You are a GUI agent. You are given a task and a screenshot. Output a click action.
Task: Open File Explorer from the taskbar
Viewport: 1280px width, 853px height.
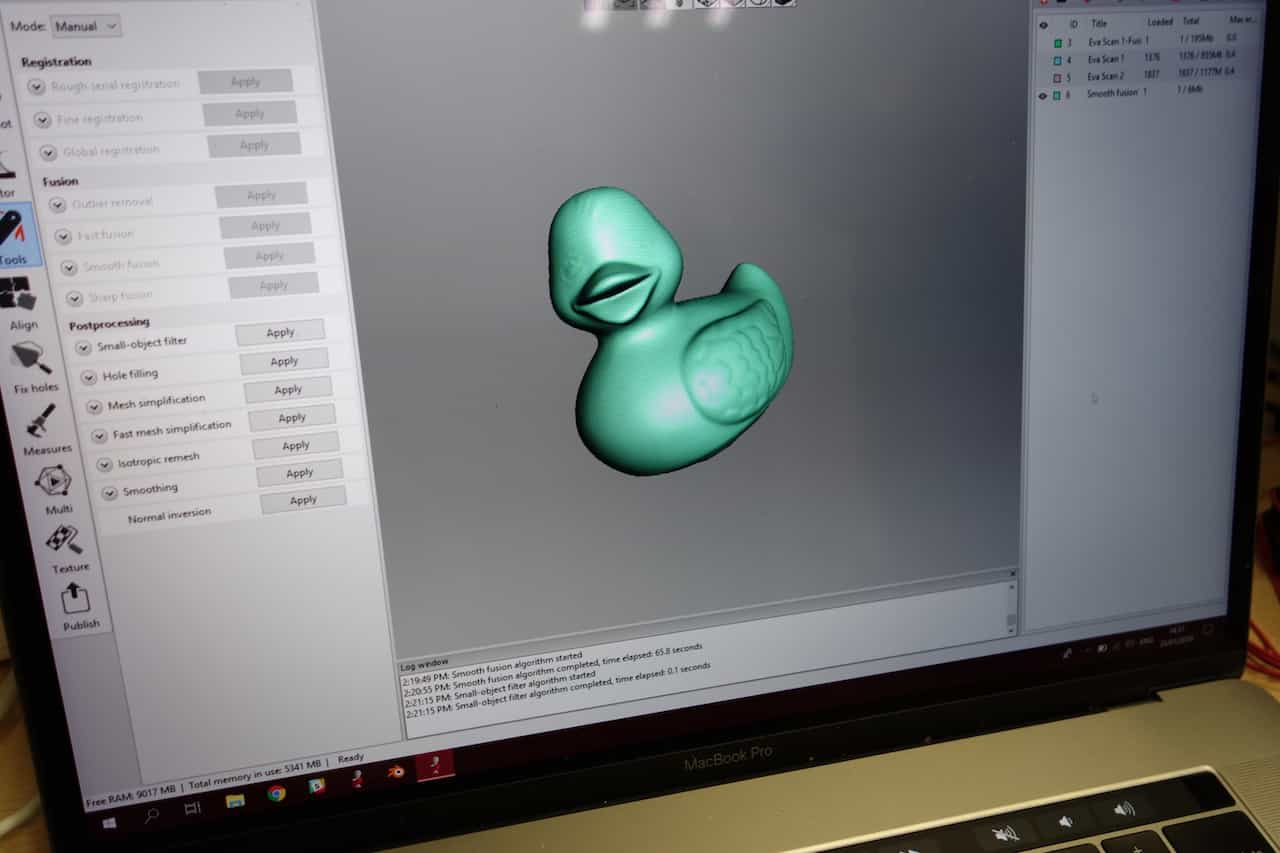(x=235, y=800)
